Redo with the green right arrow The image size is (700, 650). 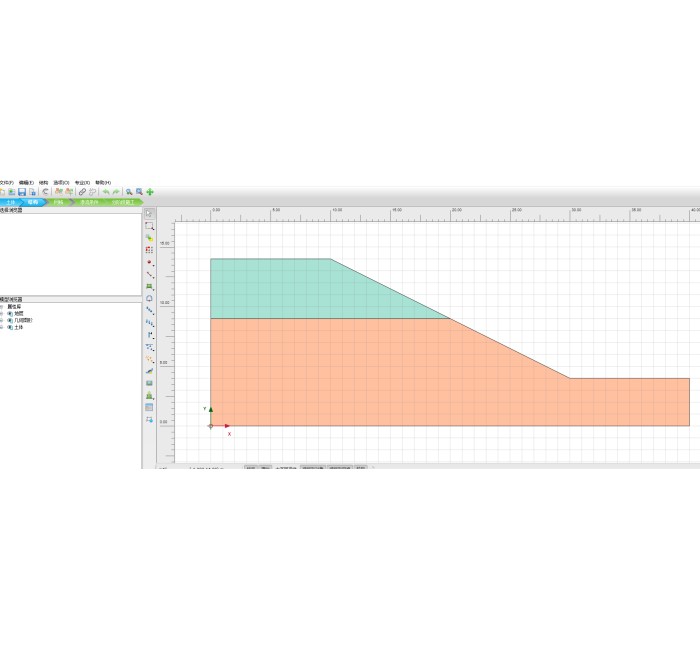[x=116, y=192]
